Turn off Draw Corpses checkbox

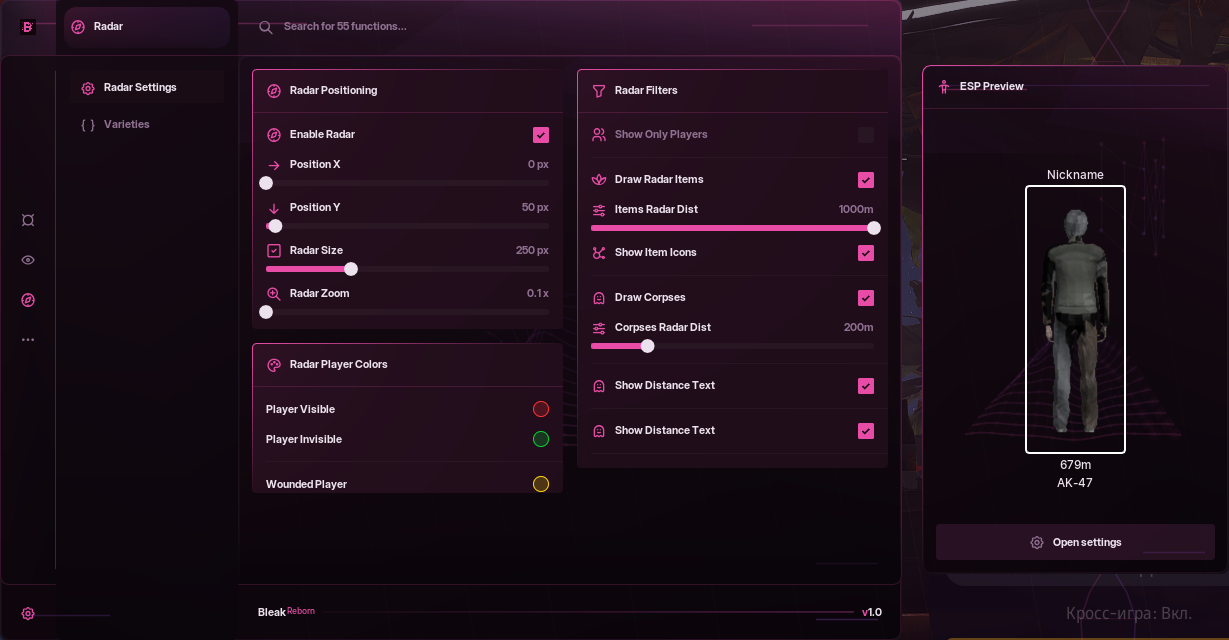click(866, 298)
